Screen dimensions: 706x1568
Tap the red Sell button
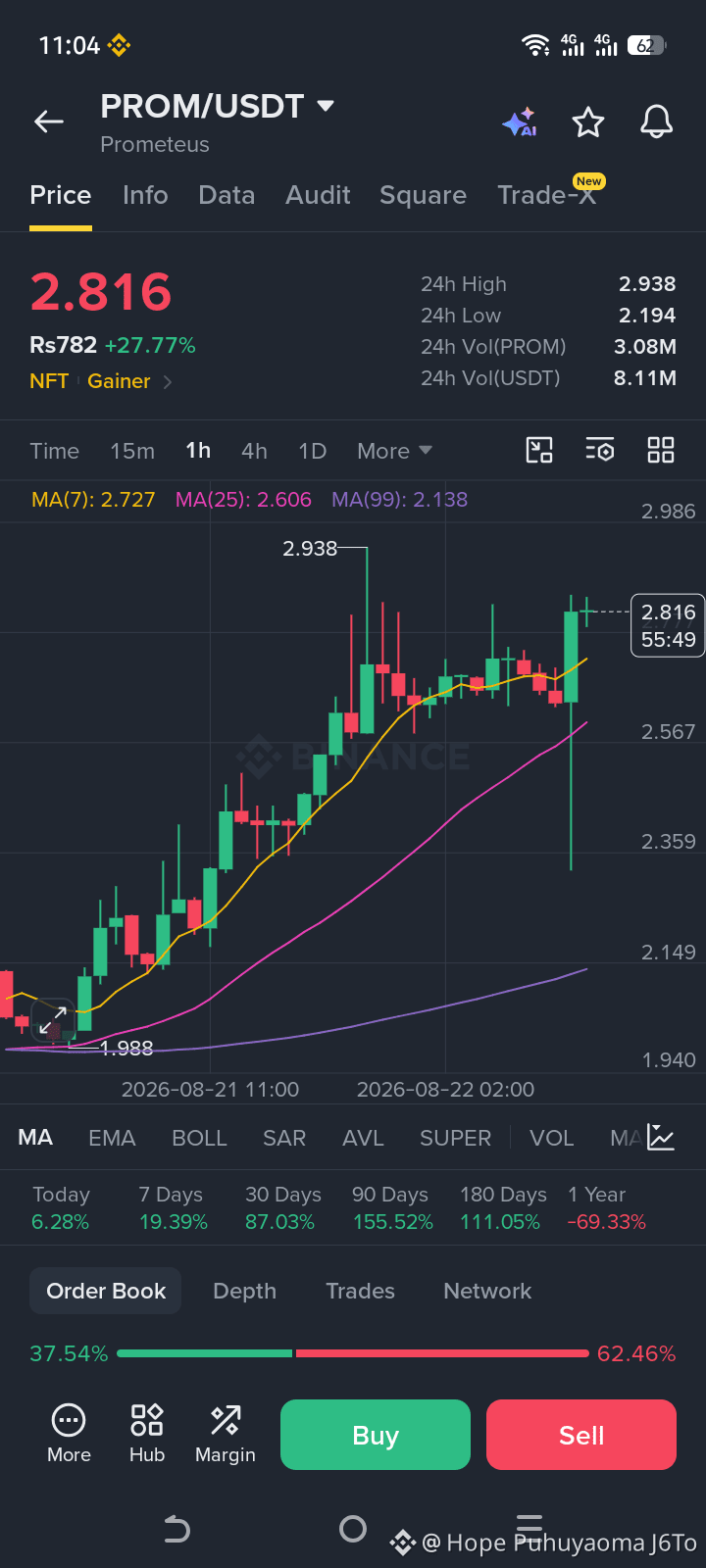[581, 1435]
